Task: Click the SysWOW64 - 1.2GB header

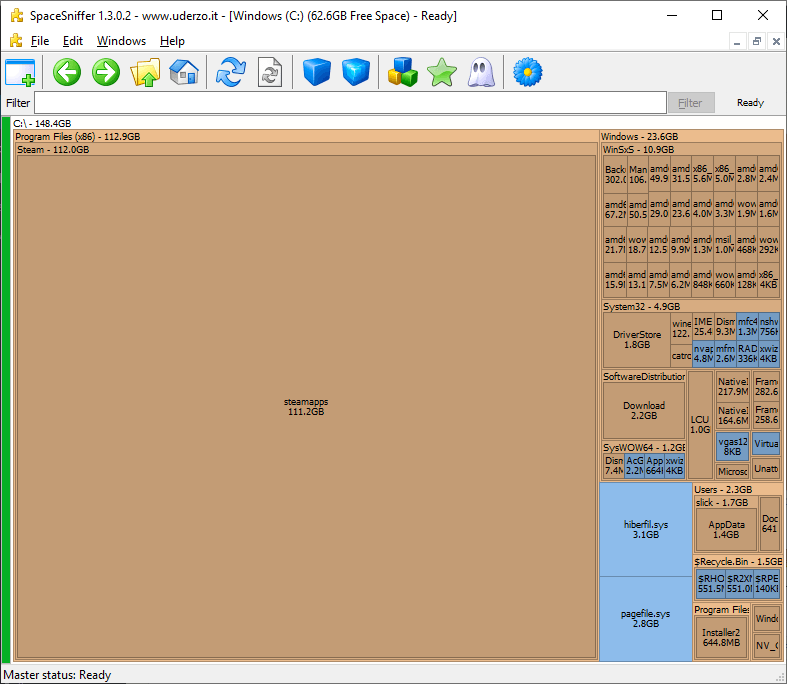Action: tap(644, 448)
